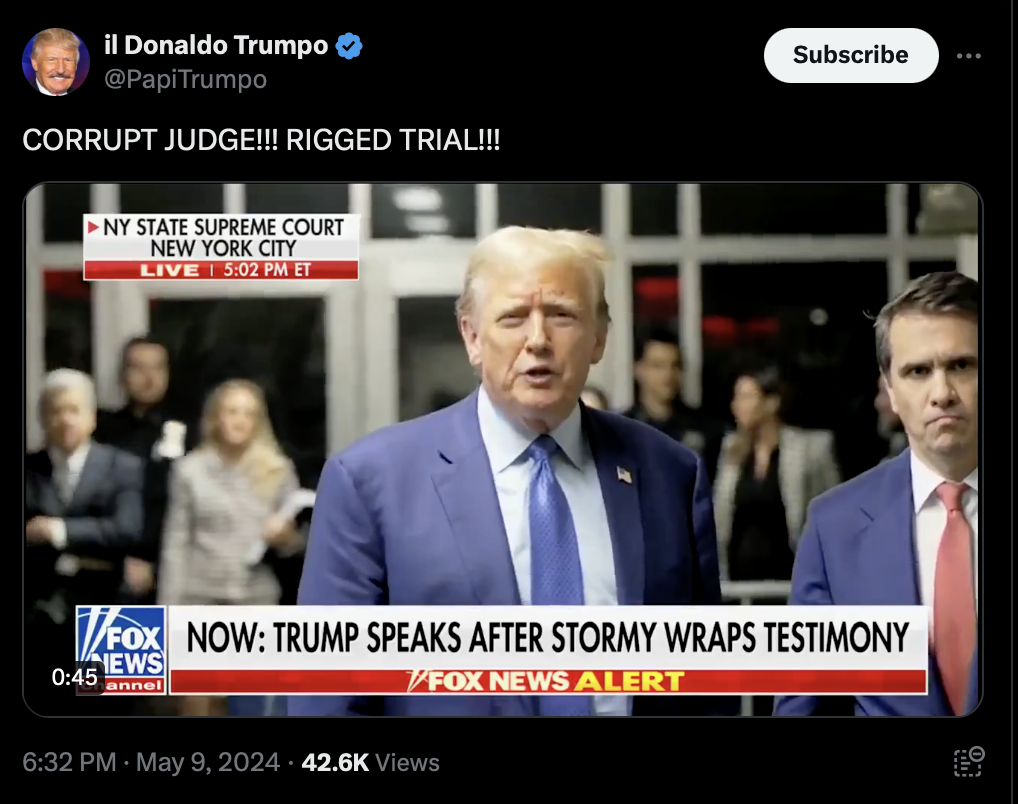Click the NOW: TRUMP SPEAKS headline banner

pyautogui.click(x=548, y=637)
